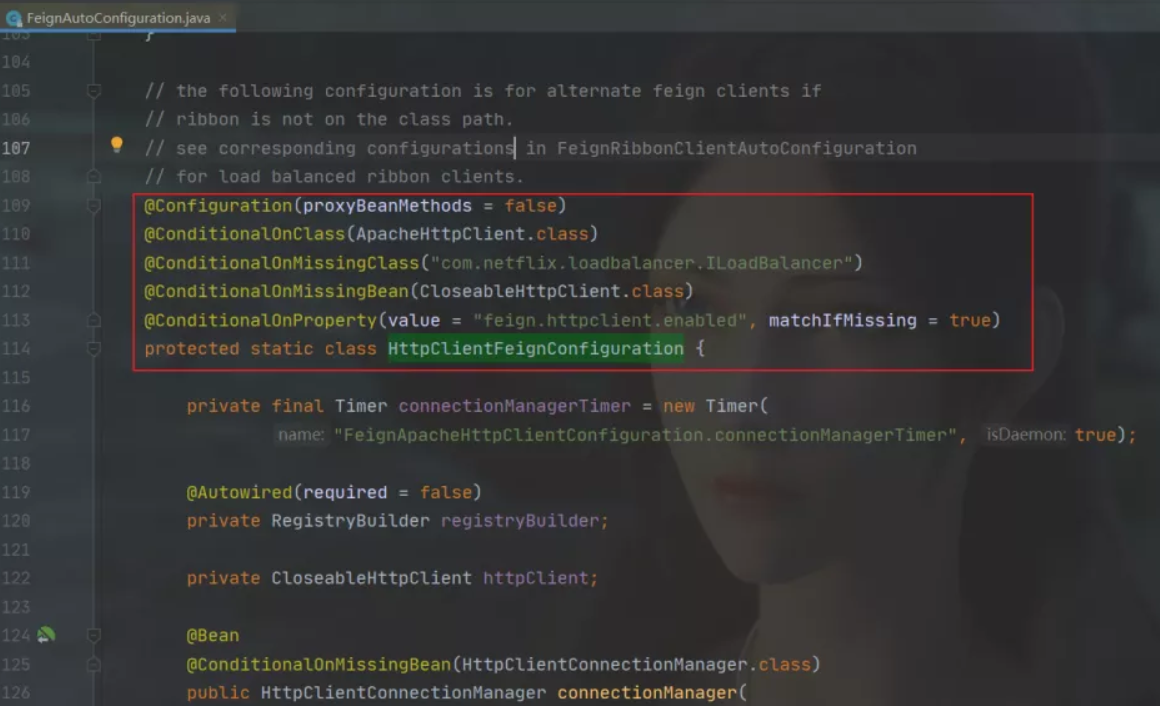1160x706 pixels.
Task: Collapse the @Bean method fold at line 124
Action: click(94, 635)
